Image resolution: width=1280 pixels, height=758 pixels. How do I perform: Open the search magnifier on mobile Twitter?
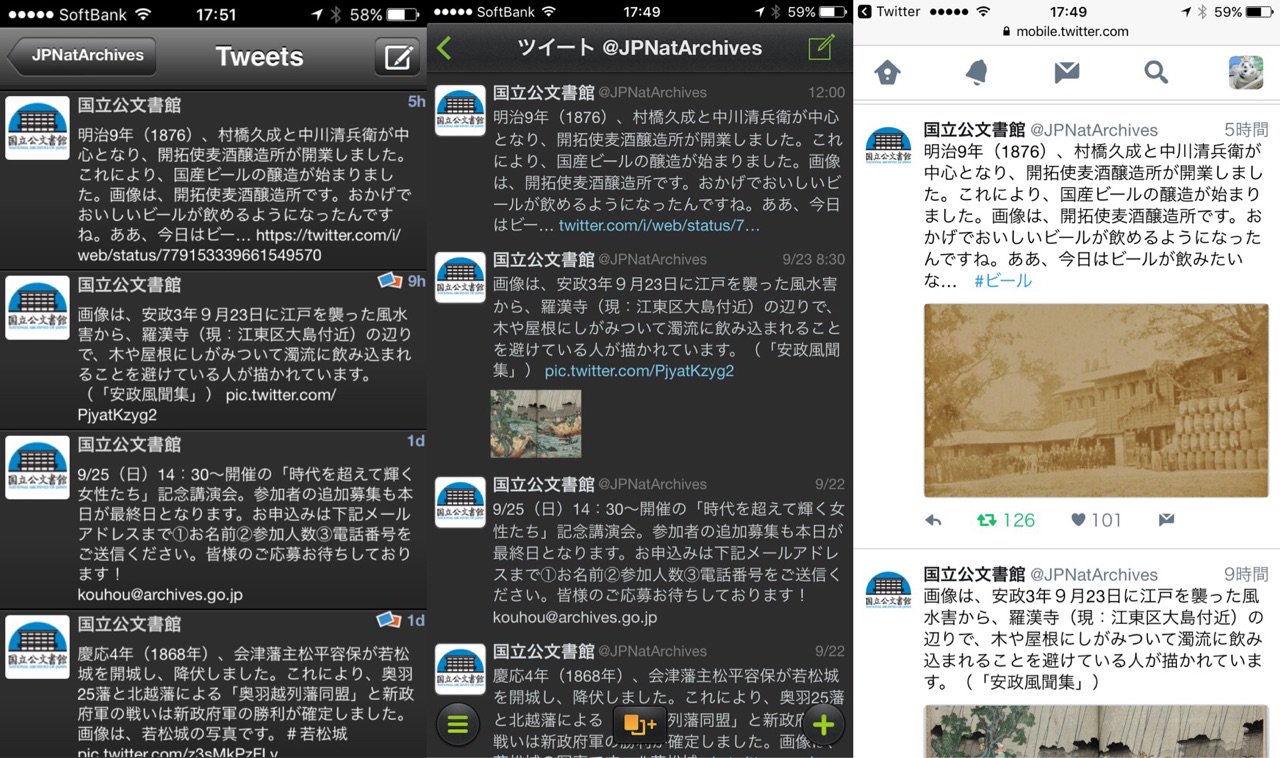[1156, 72]
